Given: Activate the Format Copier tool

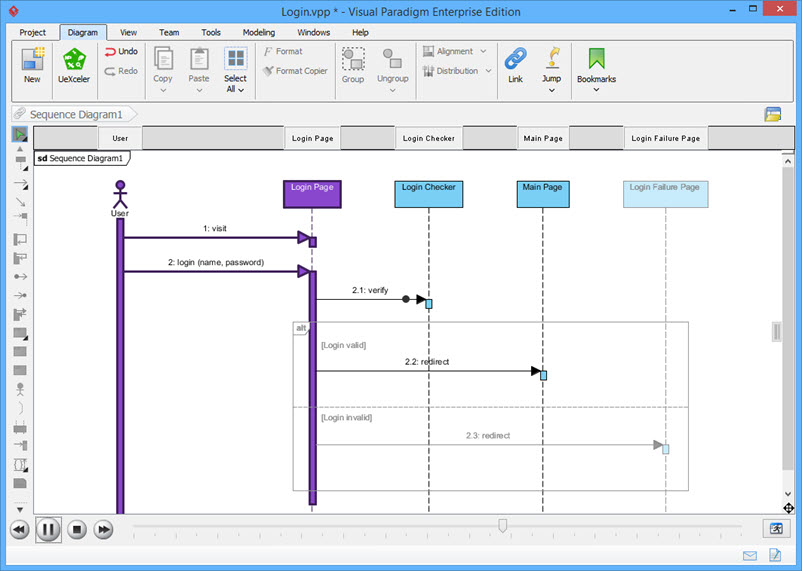Looking at the screenshot, I should pos(295,71).
